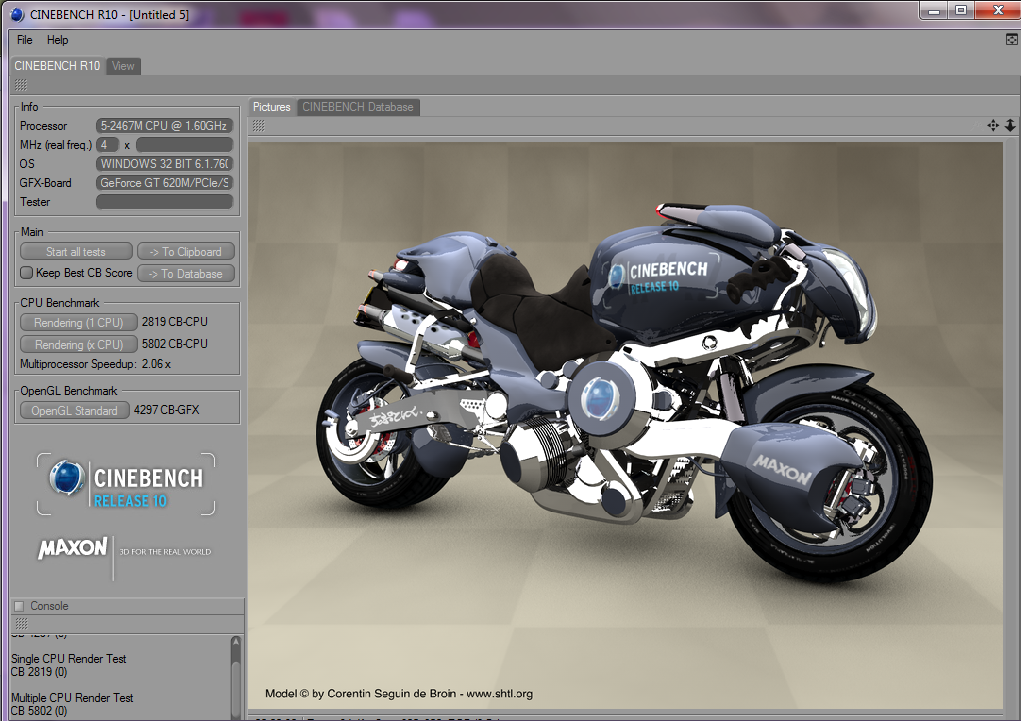
Task: Toggle the Console checkbox
Action: [x=19, y=606]
